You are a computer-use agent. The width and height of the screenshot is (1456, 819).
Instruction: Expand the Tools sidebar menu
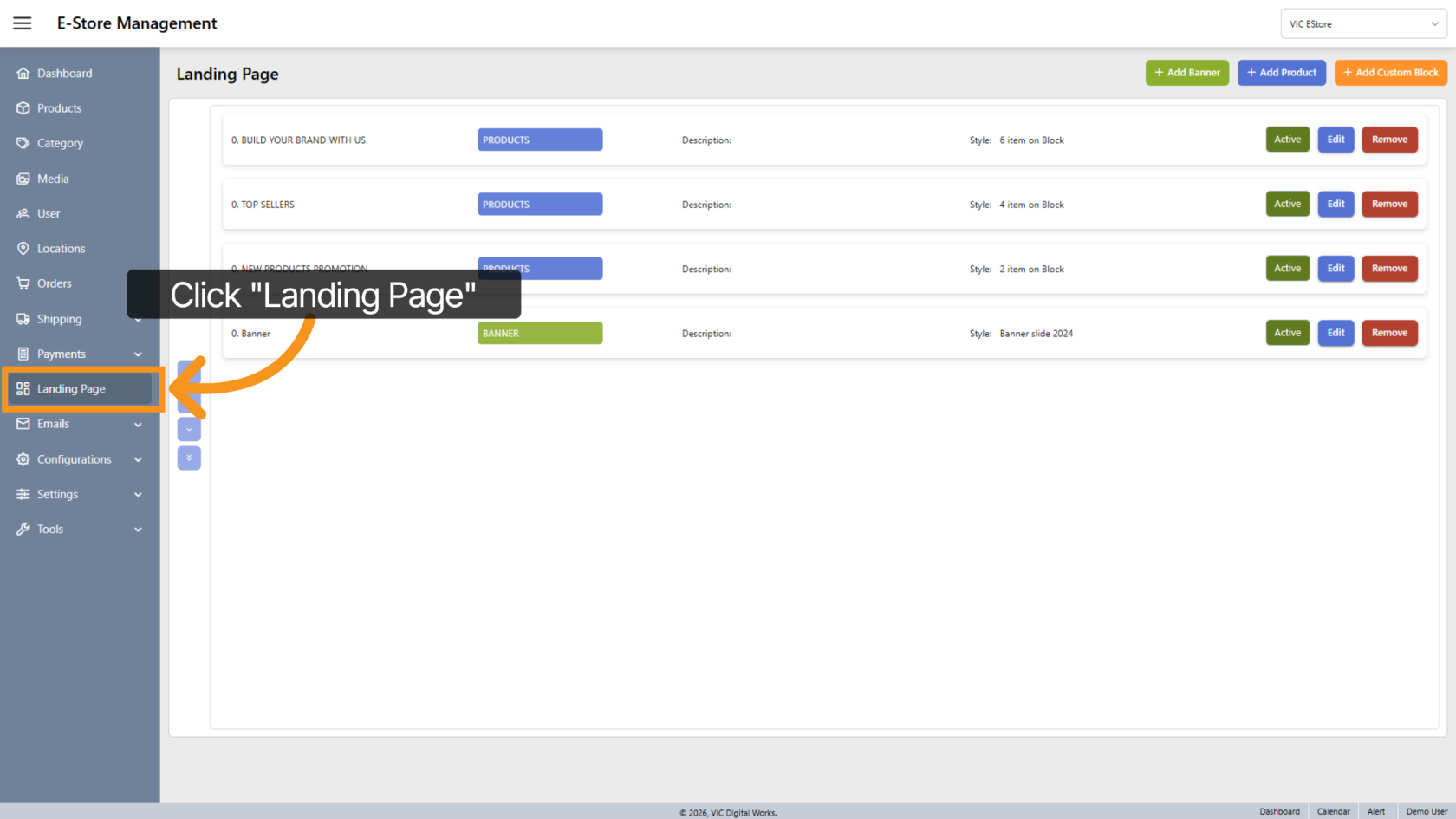click(x=78, y=530)
